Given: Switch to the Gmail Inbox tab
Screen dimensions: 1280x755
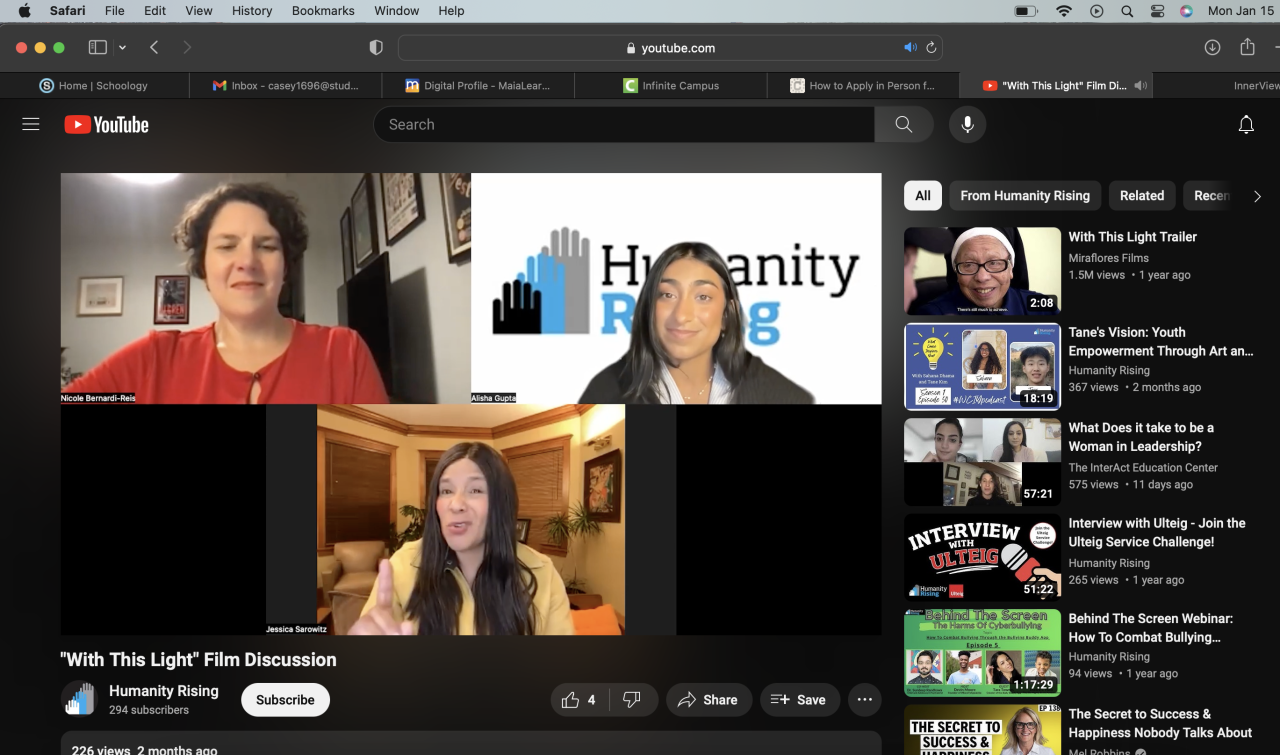Looking at the screenshot, I should click(x=286, y=86).
